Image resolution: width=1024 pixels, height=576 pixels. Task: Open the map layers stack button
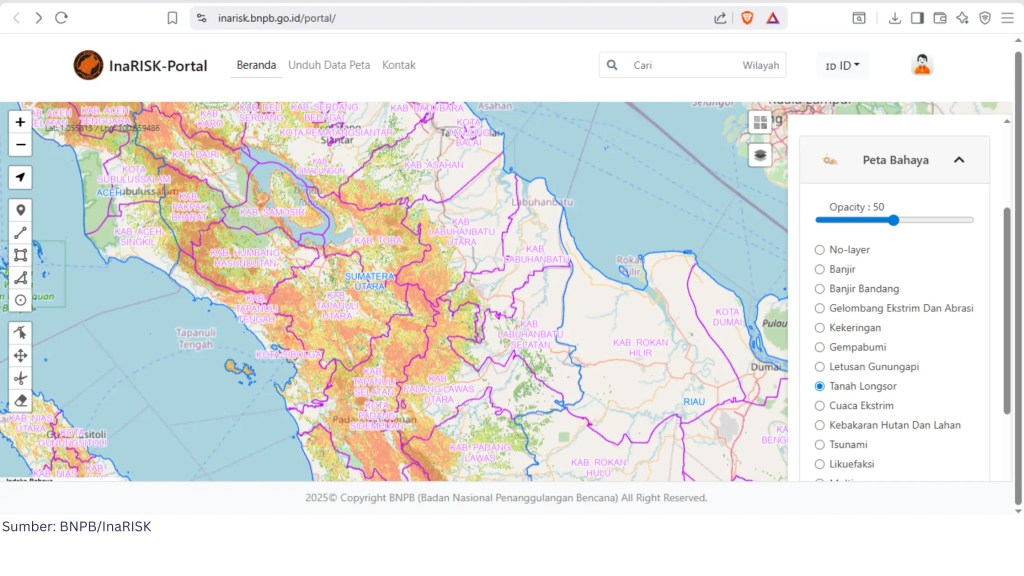pyautogui.click(x=760, y=155)
